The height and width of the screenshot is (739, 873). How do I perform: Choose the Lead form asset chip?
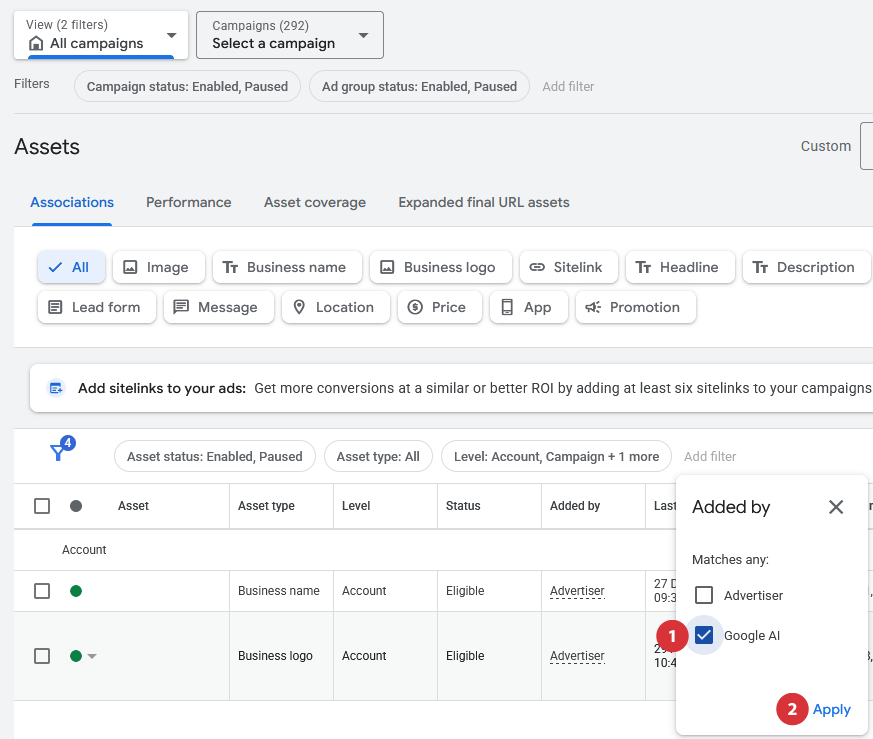[96, 307]
